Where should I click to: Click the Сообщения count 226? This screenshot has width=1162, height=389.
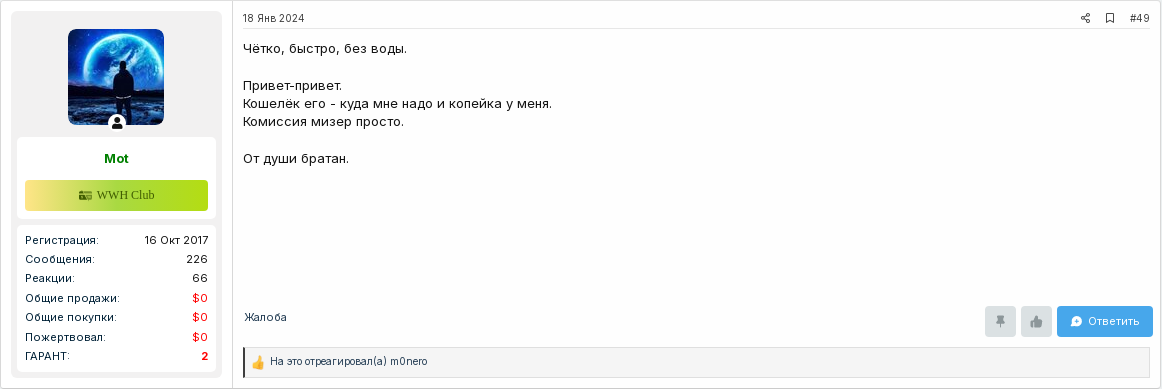[x=197, y=259]
